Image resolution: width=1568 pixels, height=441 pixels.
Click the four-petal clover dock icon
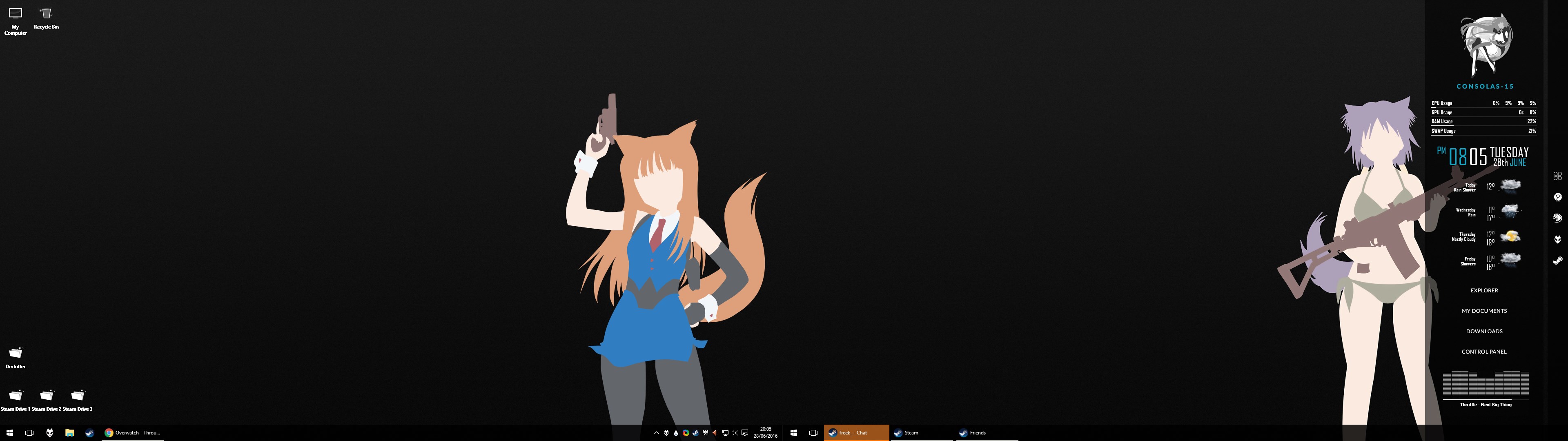pos(1558,176)
